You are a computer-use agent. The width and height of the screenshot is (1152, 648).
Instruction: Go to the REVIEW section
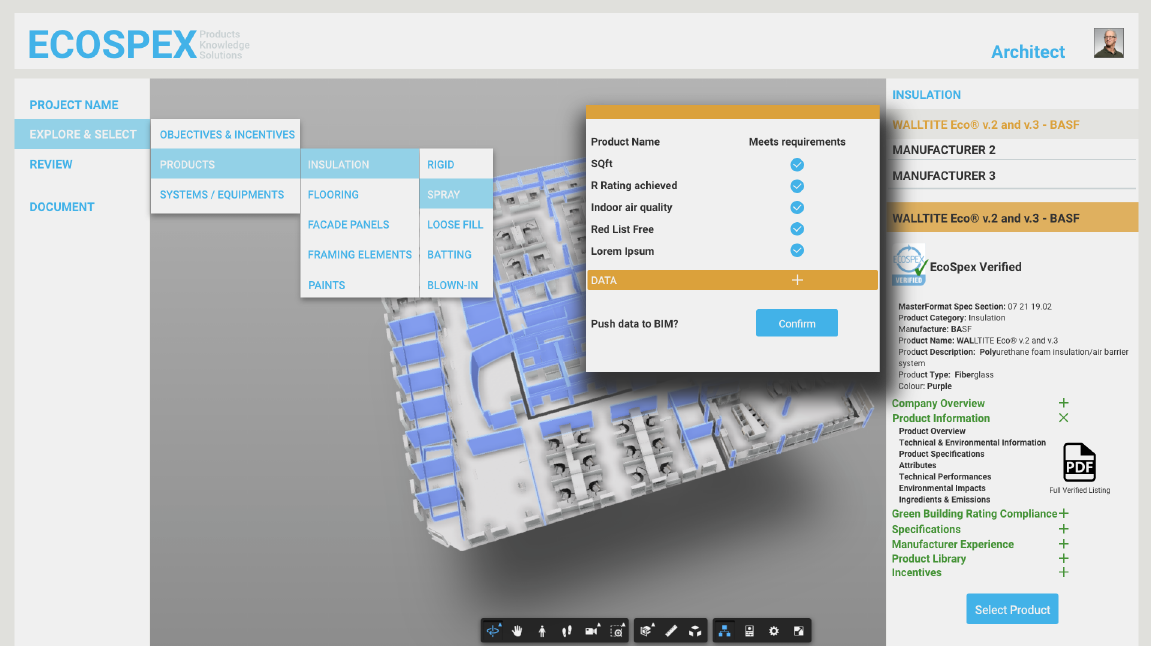click(51, 165)
